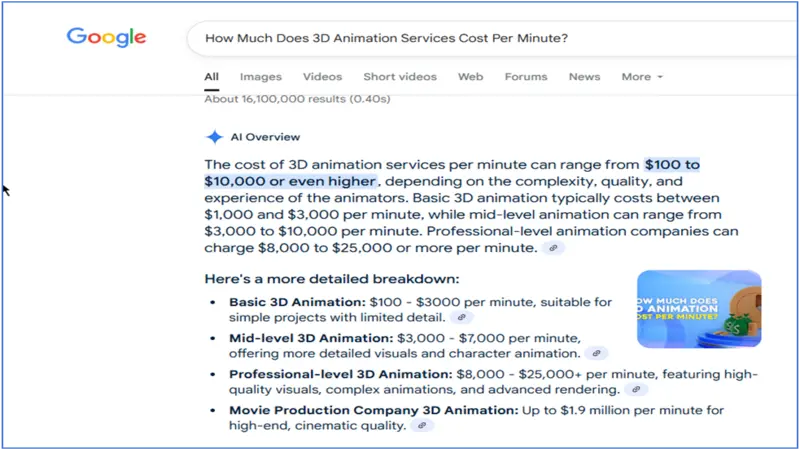Open source link for Mid-level 3D Animation

(x=596, y=353)
